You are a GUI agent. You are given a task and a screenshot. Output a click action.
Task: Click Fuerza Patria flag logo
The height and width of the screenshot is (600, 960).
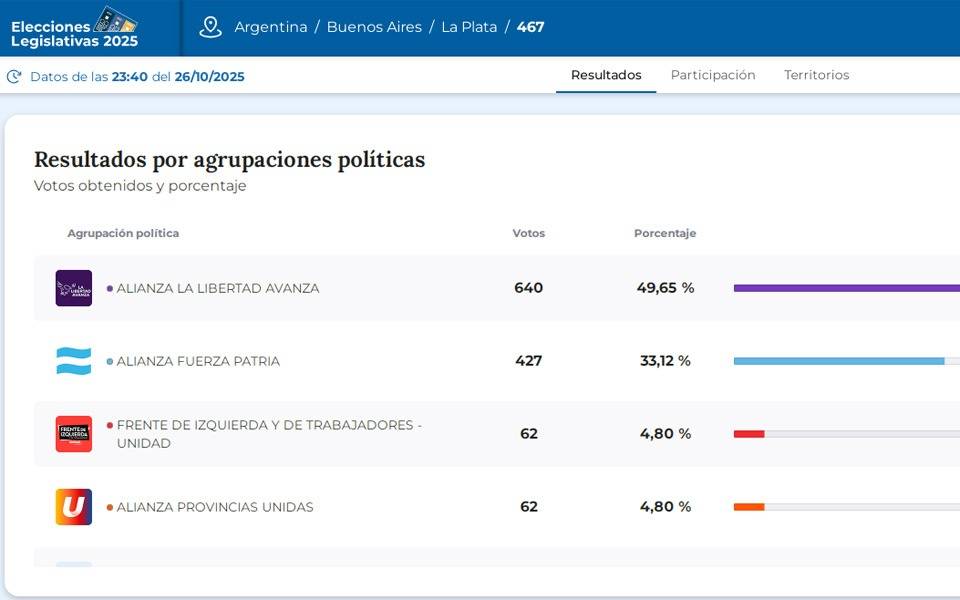coord(74,361)
